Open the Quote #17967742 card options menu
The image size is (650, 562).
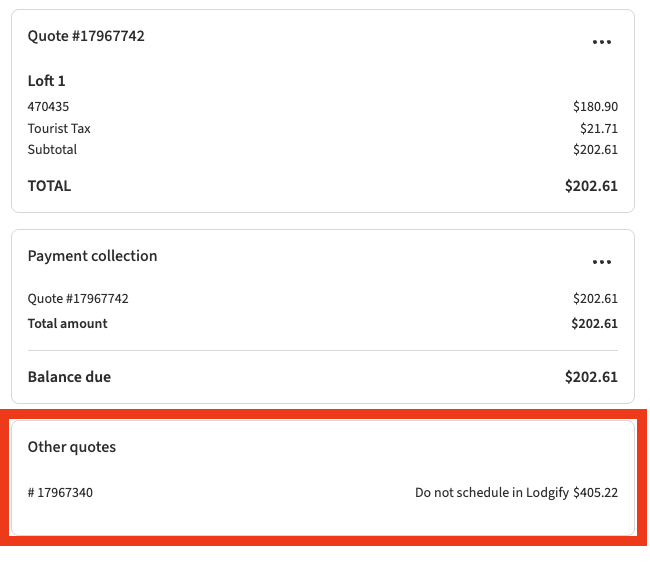(601, 42)
